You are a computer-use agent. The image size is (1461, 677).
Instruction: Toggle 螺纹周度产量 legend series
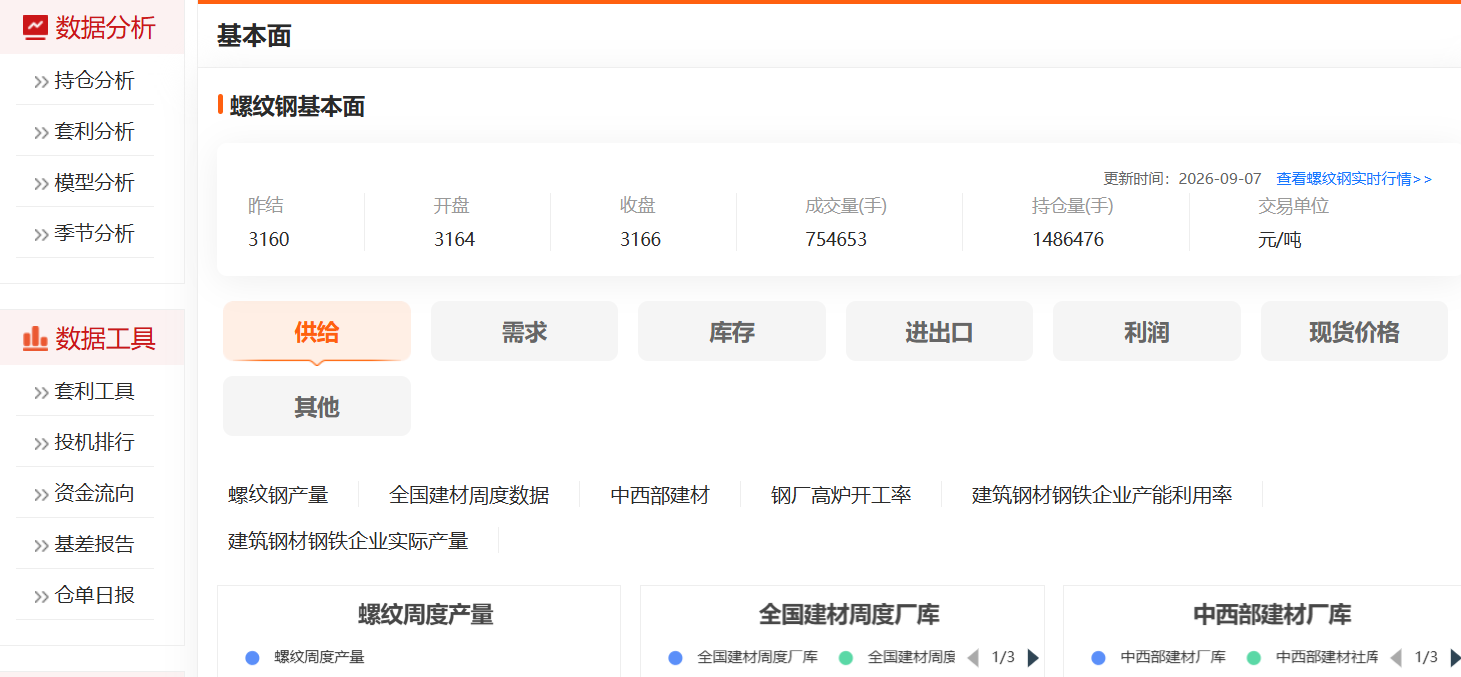(x=305, y=657)
